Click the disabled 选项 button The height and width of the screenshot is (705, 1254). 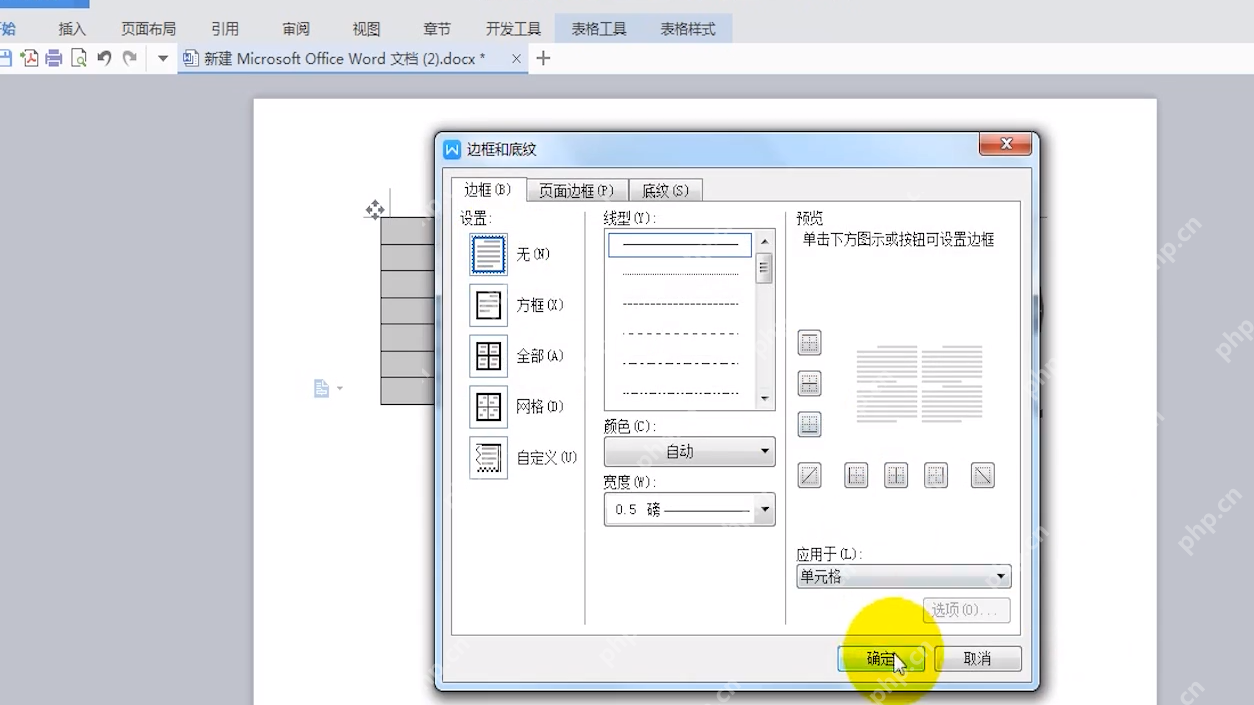(x=966, y=610)
